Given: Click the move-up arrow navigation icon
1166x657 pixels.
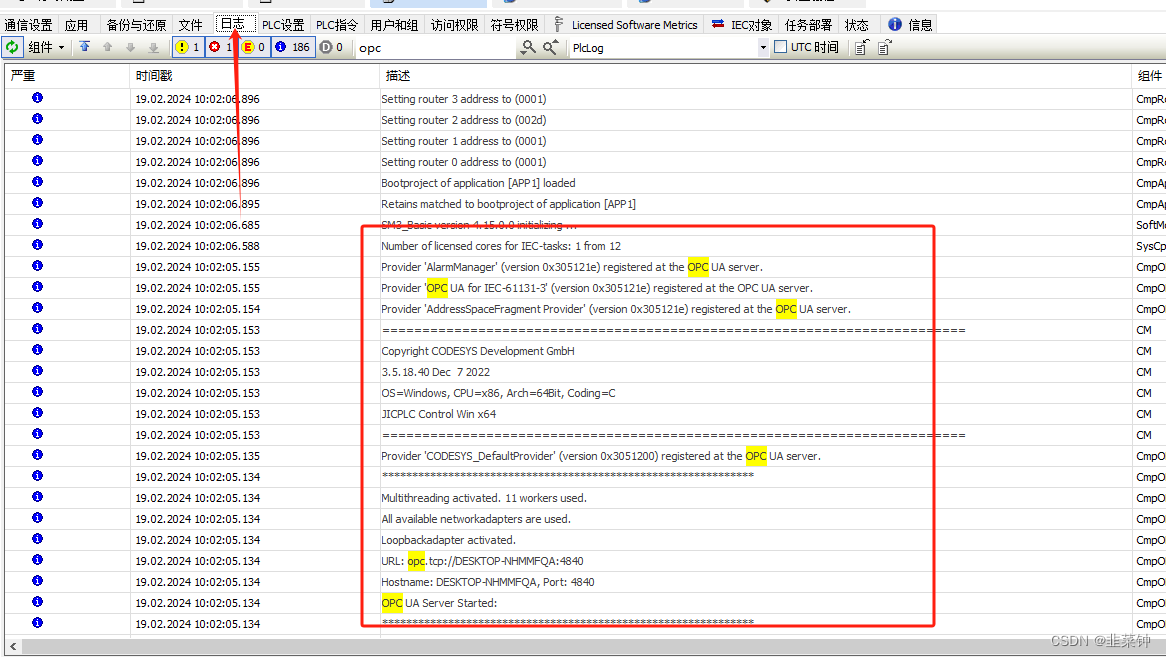Looking at the screenshot, I should click(x=107, y=47).
